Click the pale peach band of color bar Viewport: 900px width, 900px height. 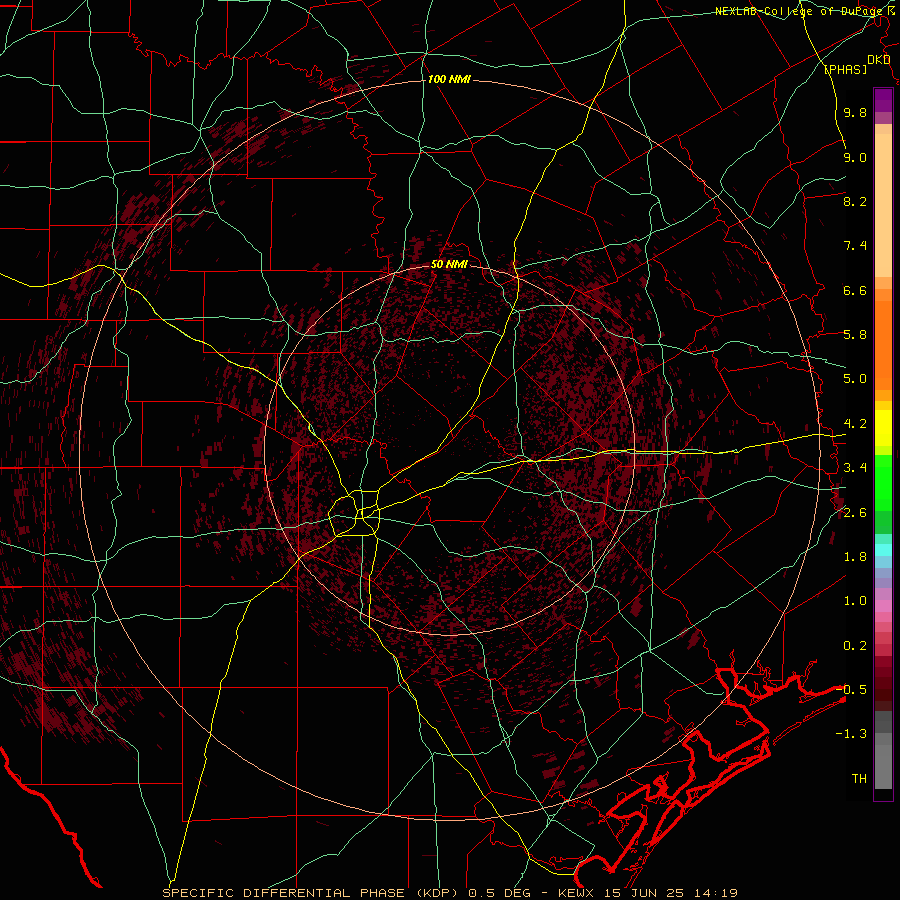click(883, 204)
